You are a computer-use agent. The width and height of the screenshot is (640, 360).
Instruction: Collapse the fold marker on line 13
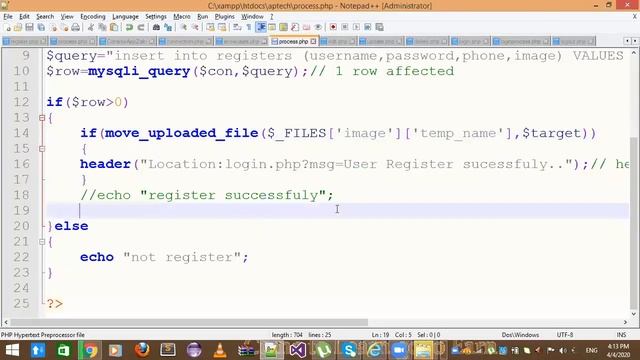click(42, 118)
